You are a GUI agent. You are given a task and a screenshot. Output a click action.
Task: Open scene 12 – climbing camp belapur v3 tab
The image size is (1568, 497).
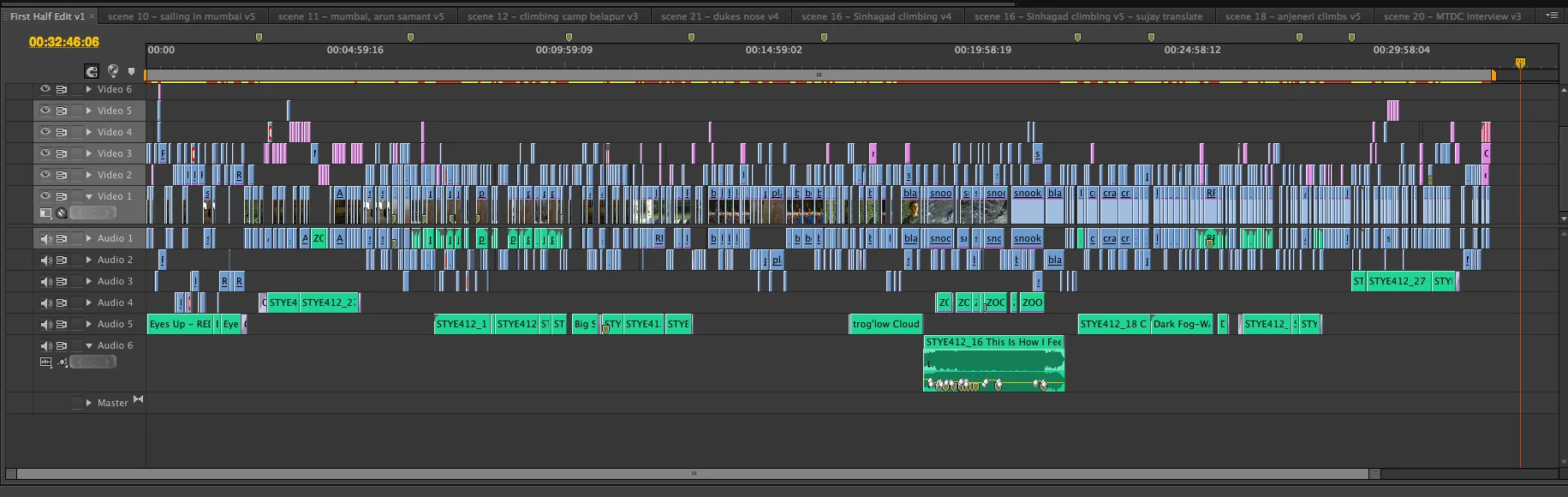552,16
